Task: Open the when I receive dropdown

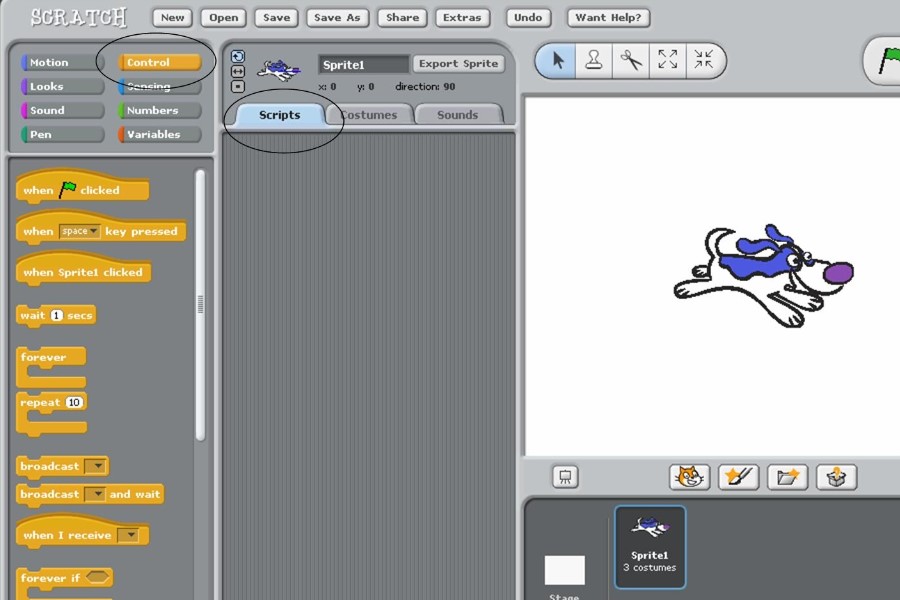Action: (x=128, y=536)
